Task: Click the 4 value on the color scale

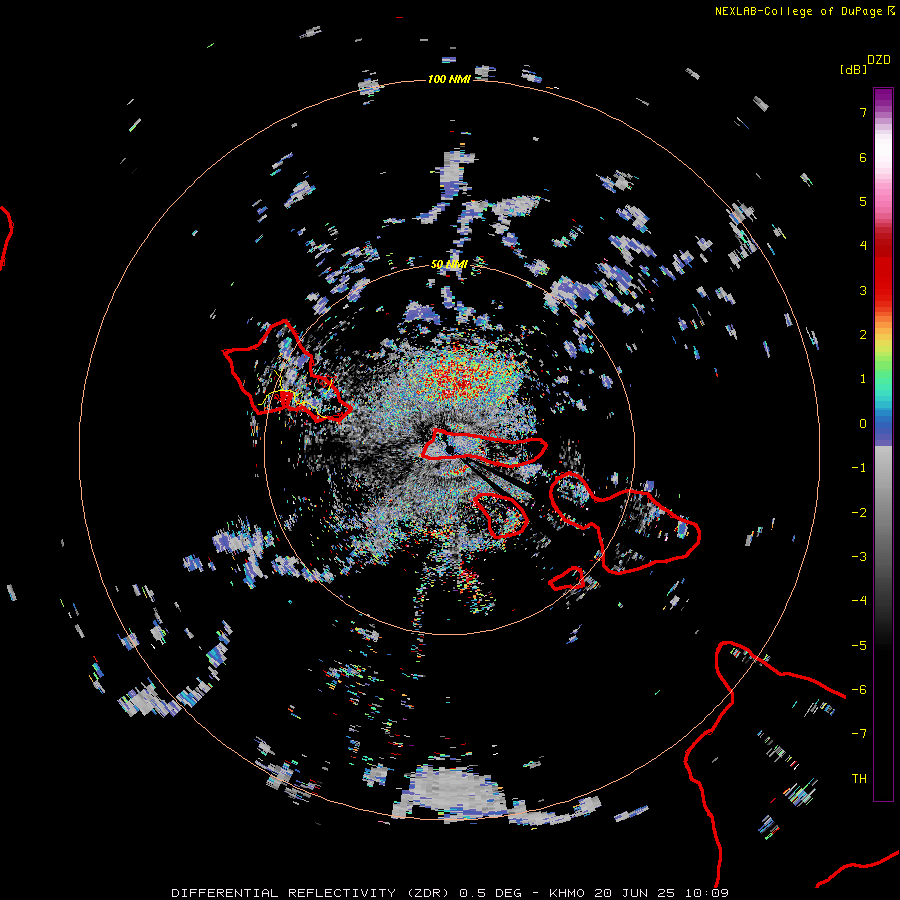Action: pos(863,246)
